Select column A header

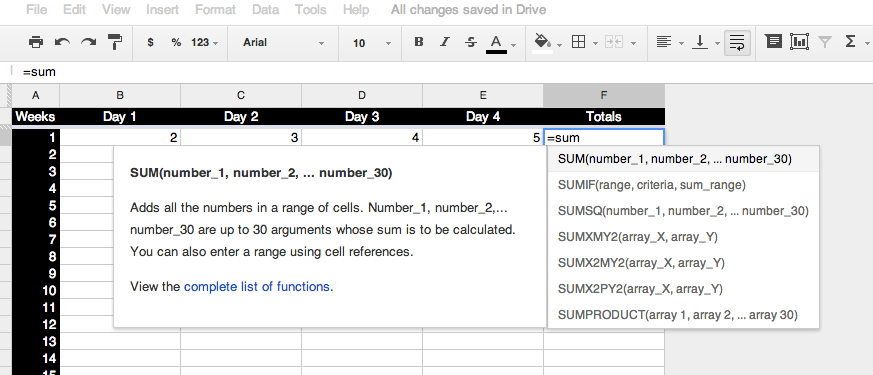pyautogui.click(x=36, y=96)
